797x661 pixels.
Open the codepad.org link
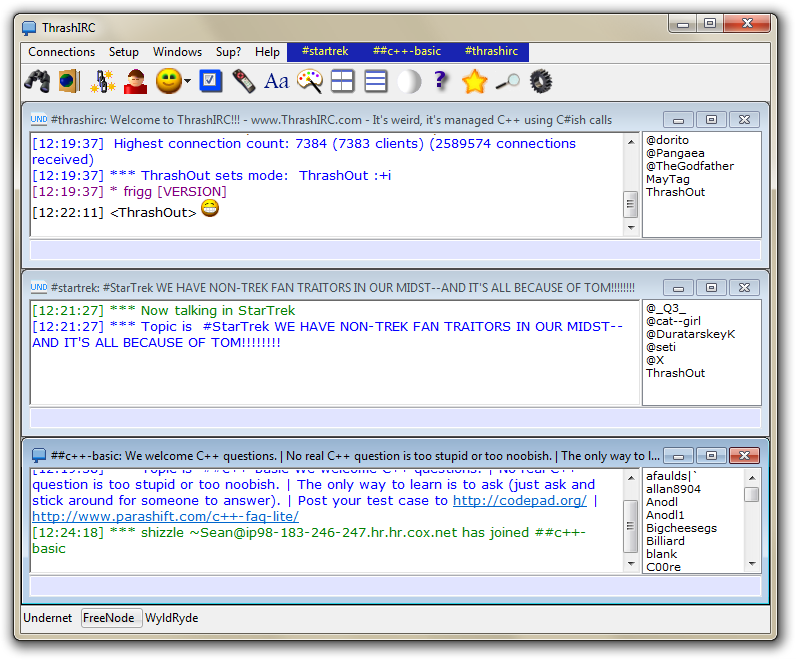(519, 501)
